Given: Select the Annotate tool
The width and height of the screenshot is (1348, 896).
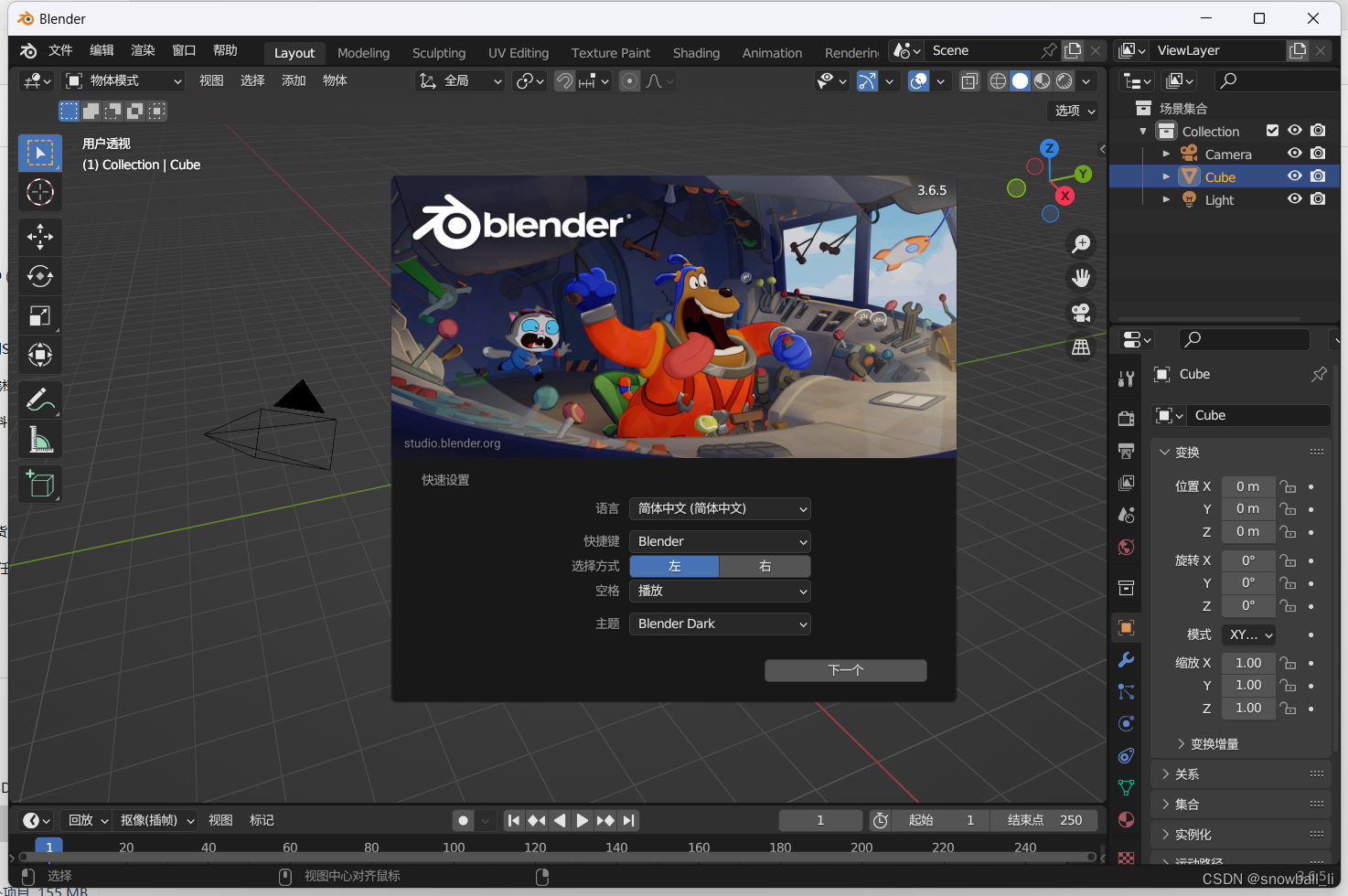Looking at the screenshot, I should (x=40, y=400).
